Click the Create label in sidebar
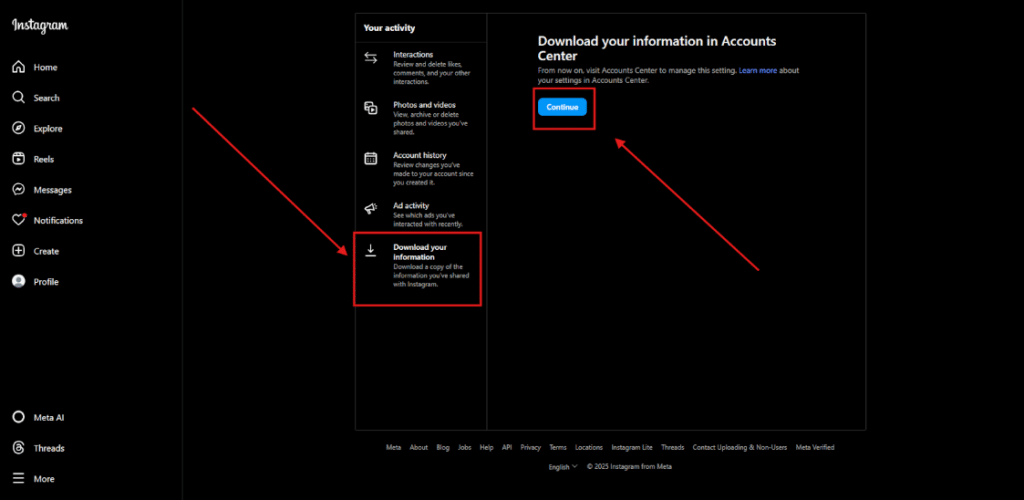The height and width of the screenshot is (500, 1024). tap(46, 251)
